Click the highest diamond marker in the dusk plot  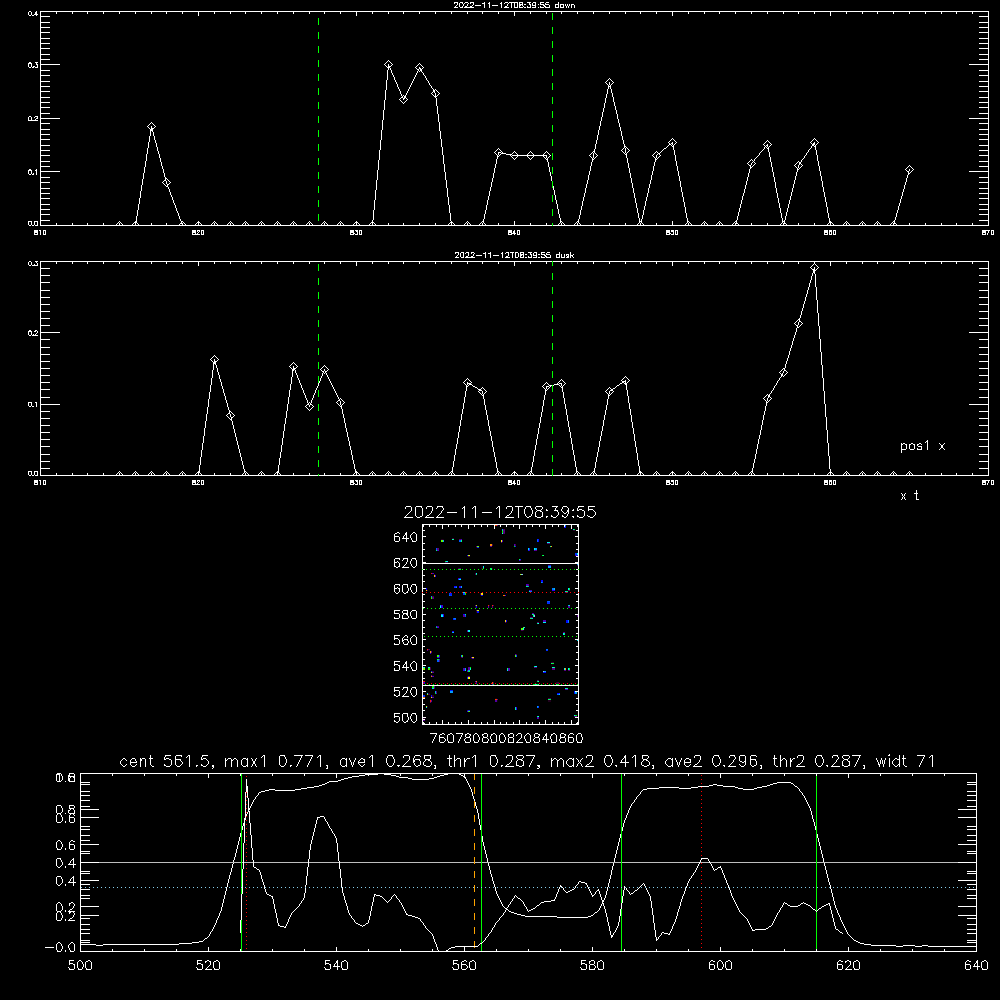[x=814, y=268]
